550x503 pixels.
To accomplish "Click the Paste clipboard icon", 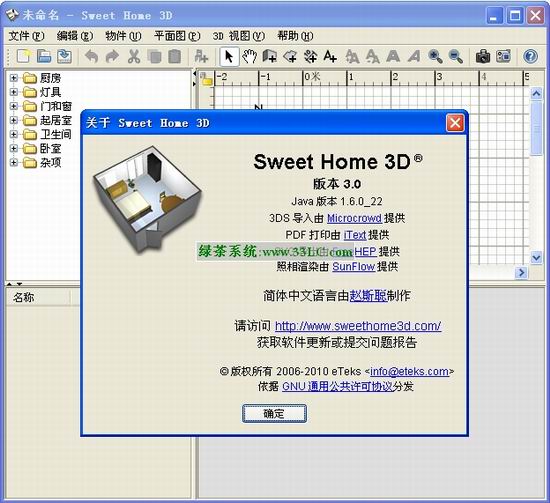I will tap(175, 56).
